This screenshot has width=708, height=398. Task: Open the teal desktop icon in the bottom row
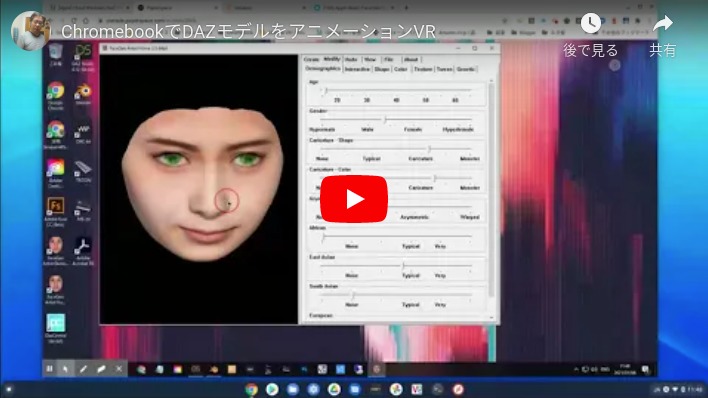tap(56, 328)
